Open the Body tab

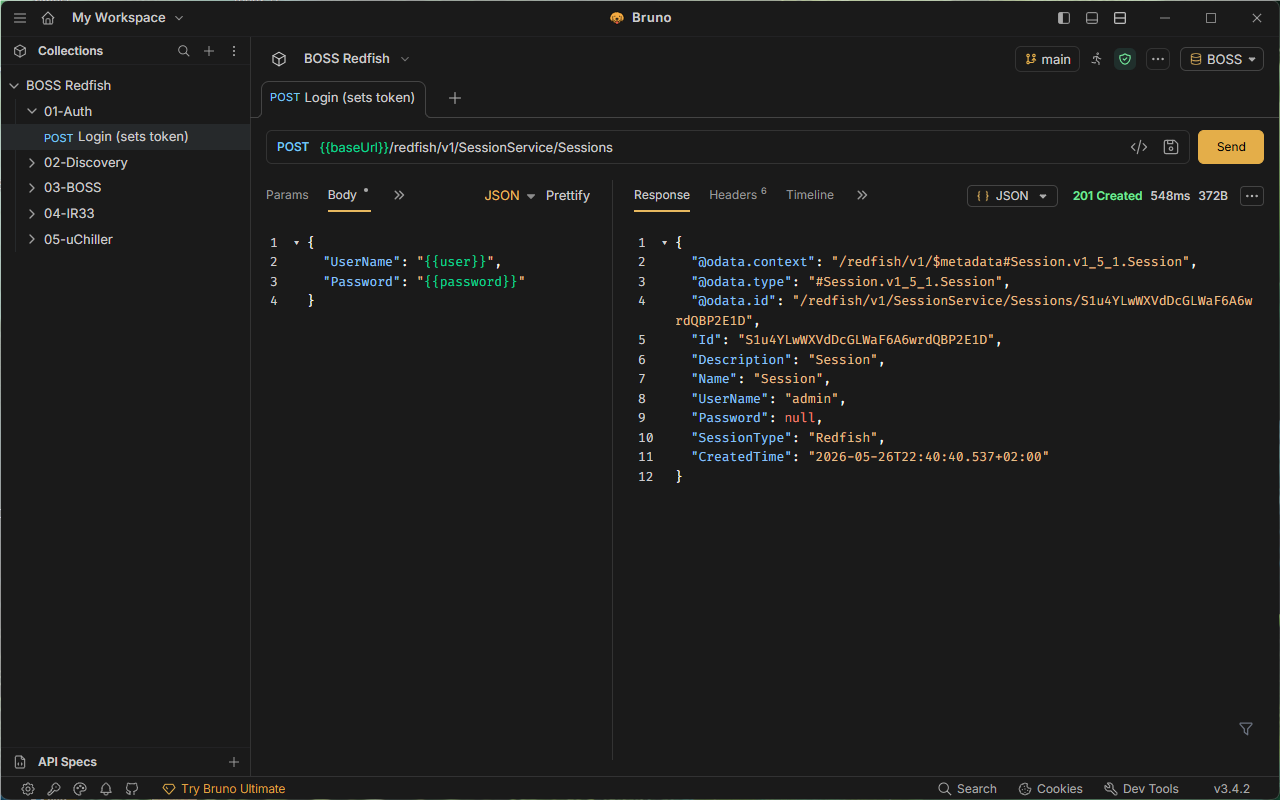click(342, 195)
